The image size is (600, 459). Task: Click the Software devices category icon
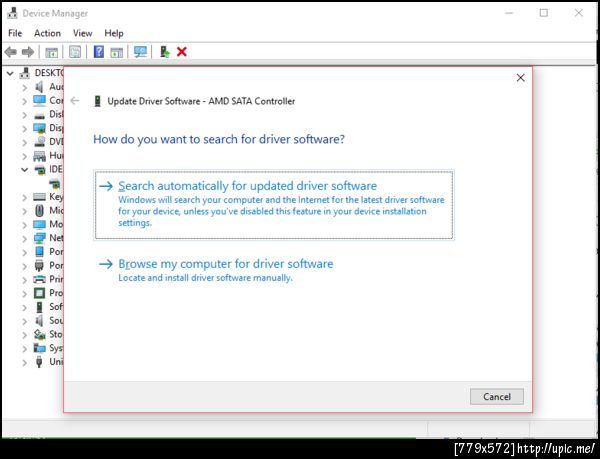[x=39, y=307]
